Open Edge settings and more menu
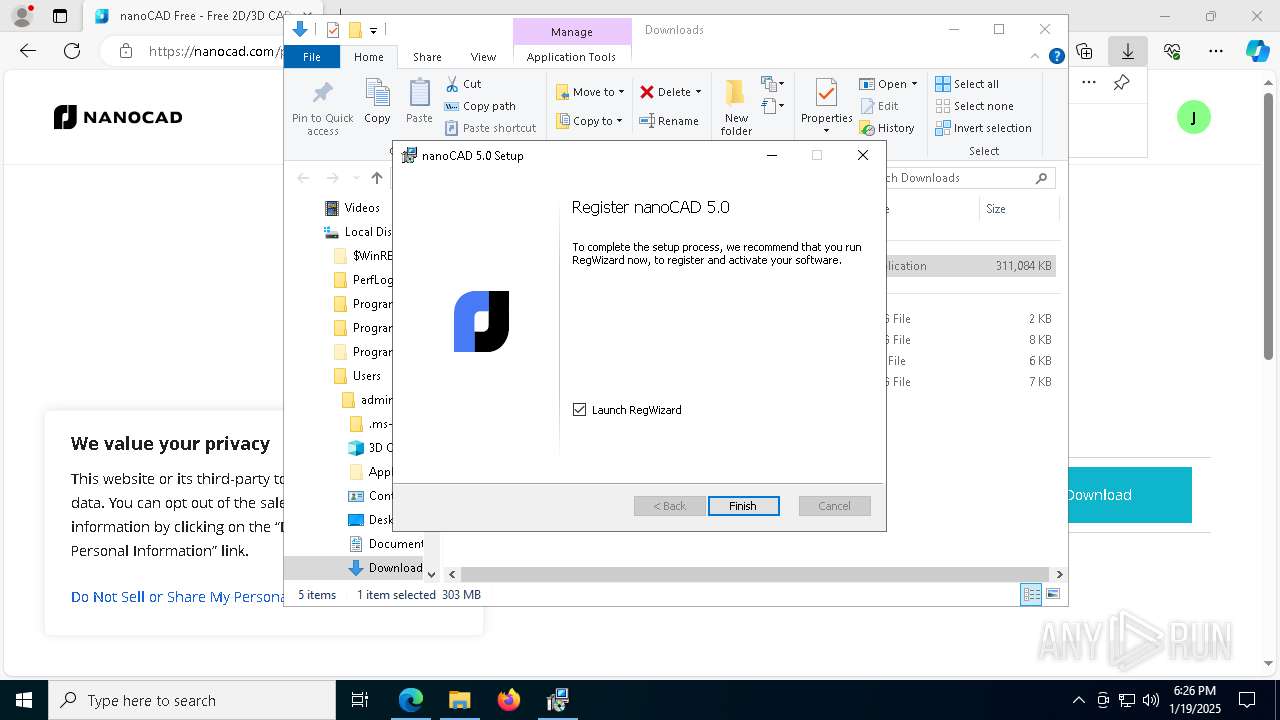Screen dimensions: 1280x720 click(1215, 51)
